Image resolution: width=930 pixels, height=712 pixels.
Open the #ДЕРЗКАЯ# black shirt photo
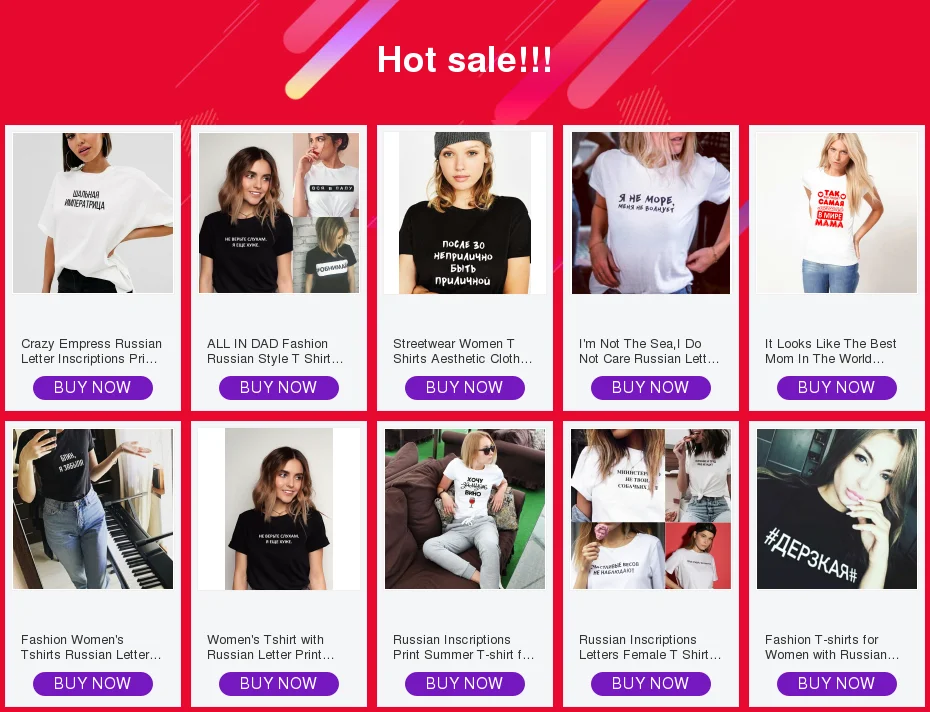coord(836,508)
